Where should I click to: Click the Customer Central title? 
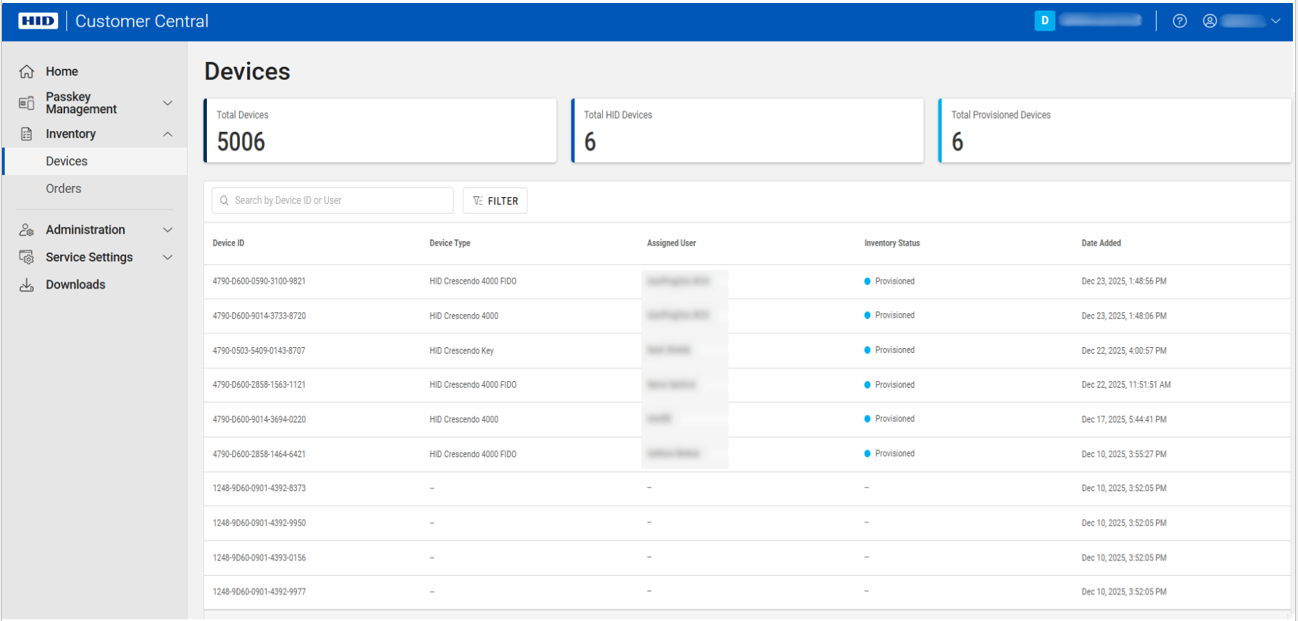point(142,21)
